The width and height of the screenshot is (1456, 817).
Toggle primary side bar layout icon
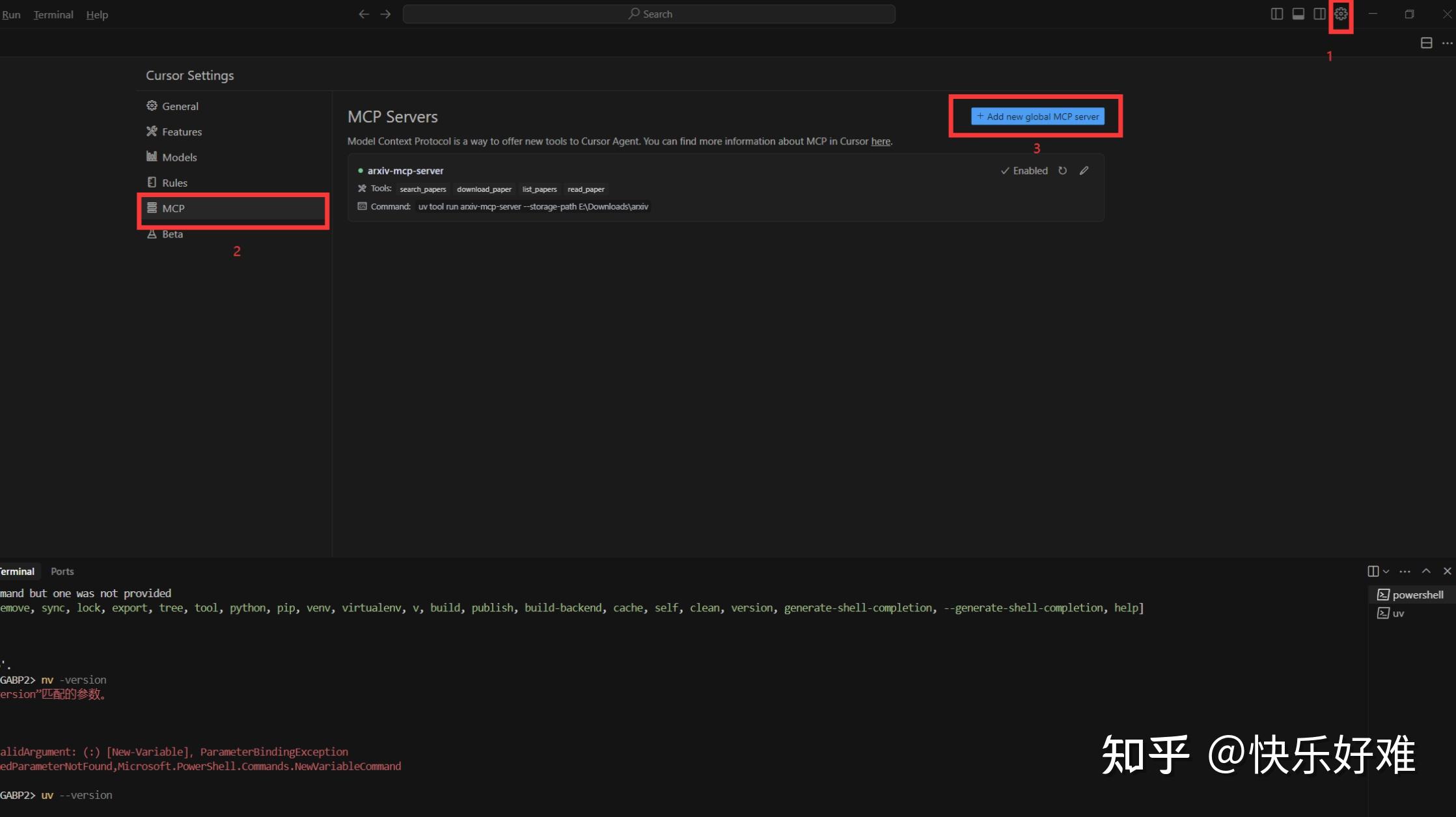(x=1276, y=14)
